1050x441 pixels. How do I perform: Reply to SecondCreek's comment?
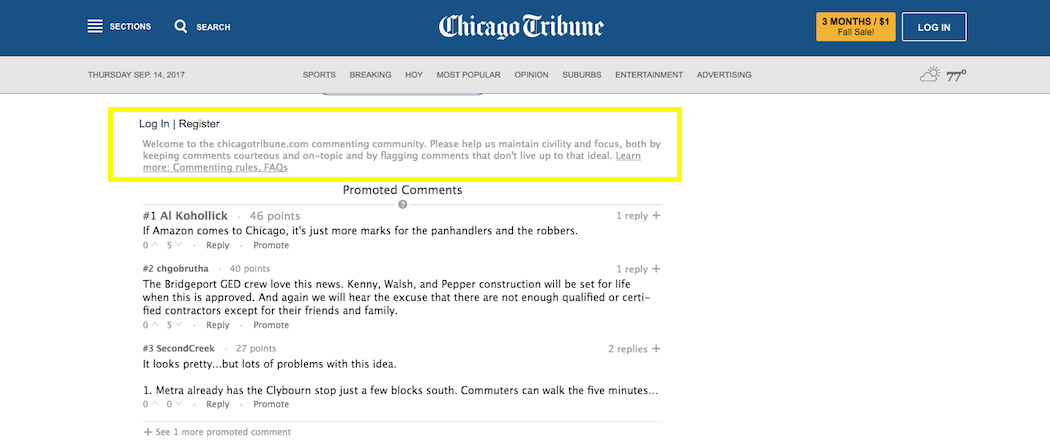[218, 404]
